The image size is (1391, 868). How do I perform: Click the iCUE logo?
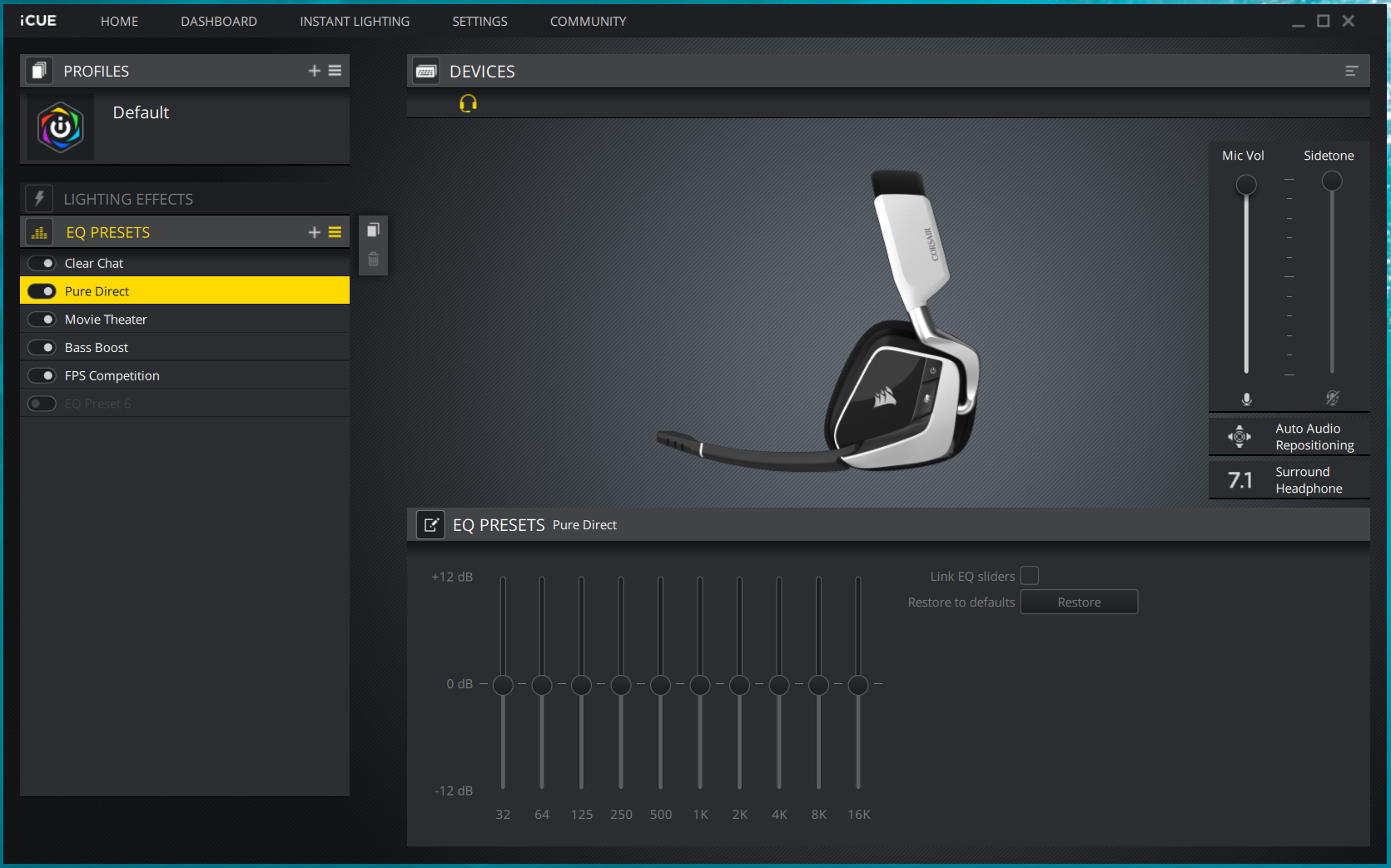38,20
